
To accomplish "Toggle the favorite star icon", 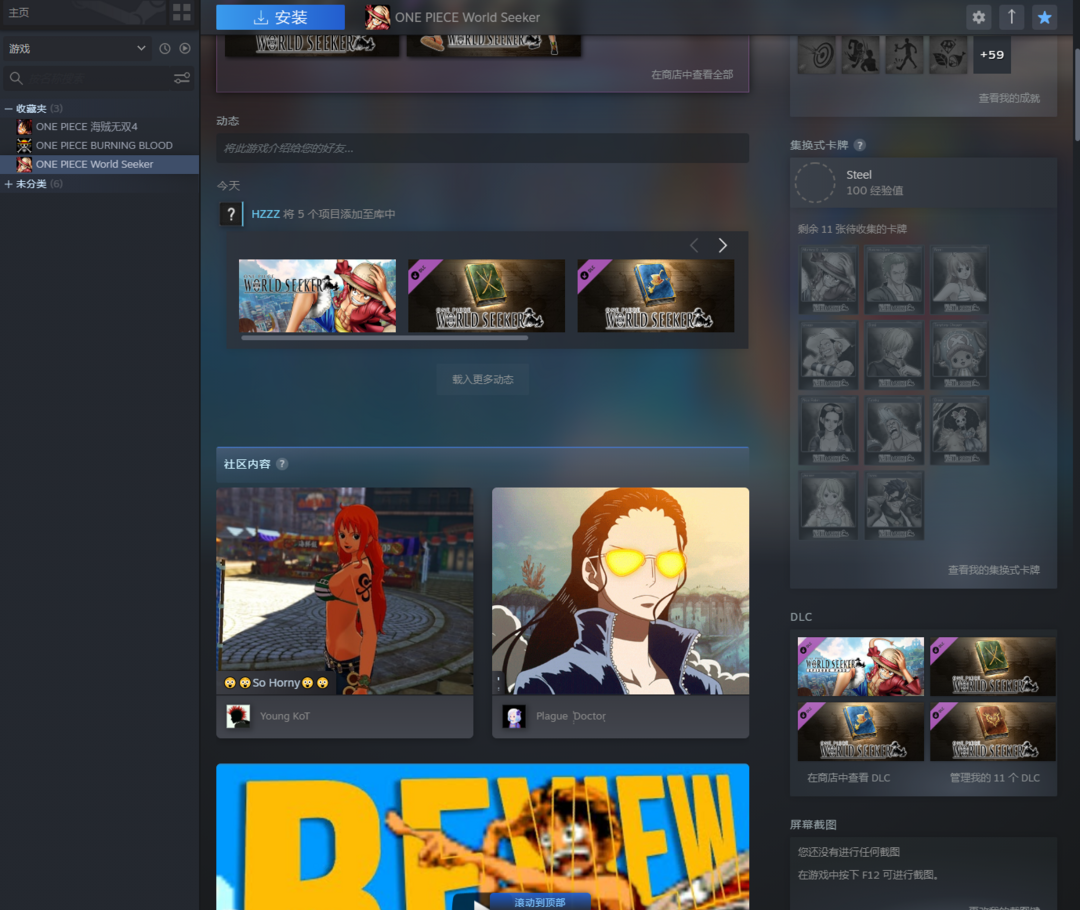I will (x=1044, y=17).
